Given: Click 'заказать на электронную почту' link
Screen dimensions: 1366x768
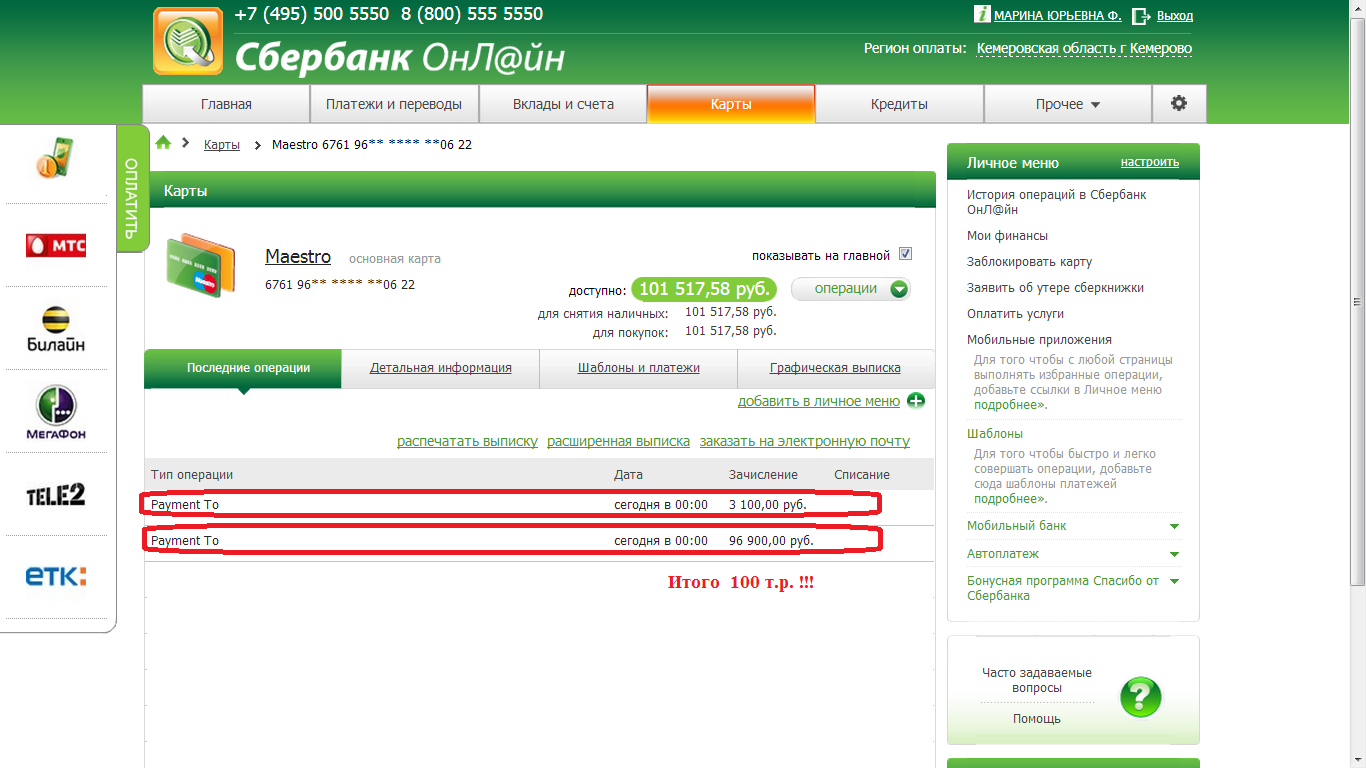Looking at the screenshot, I should pyautogui.click(x=805, y=441).
